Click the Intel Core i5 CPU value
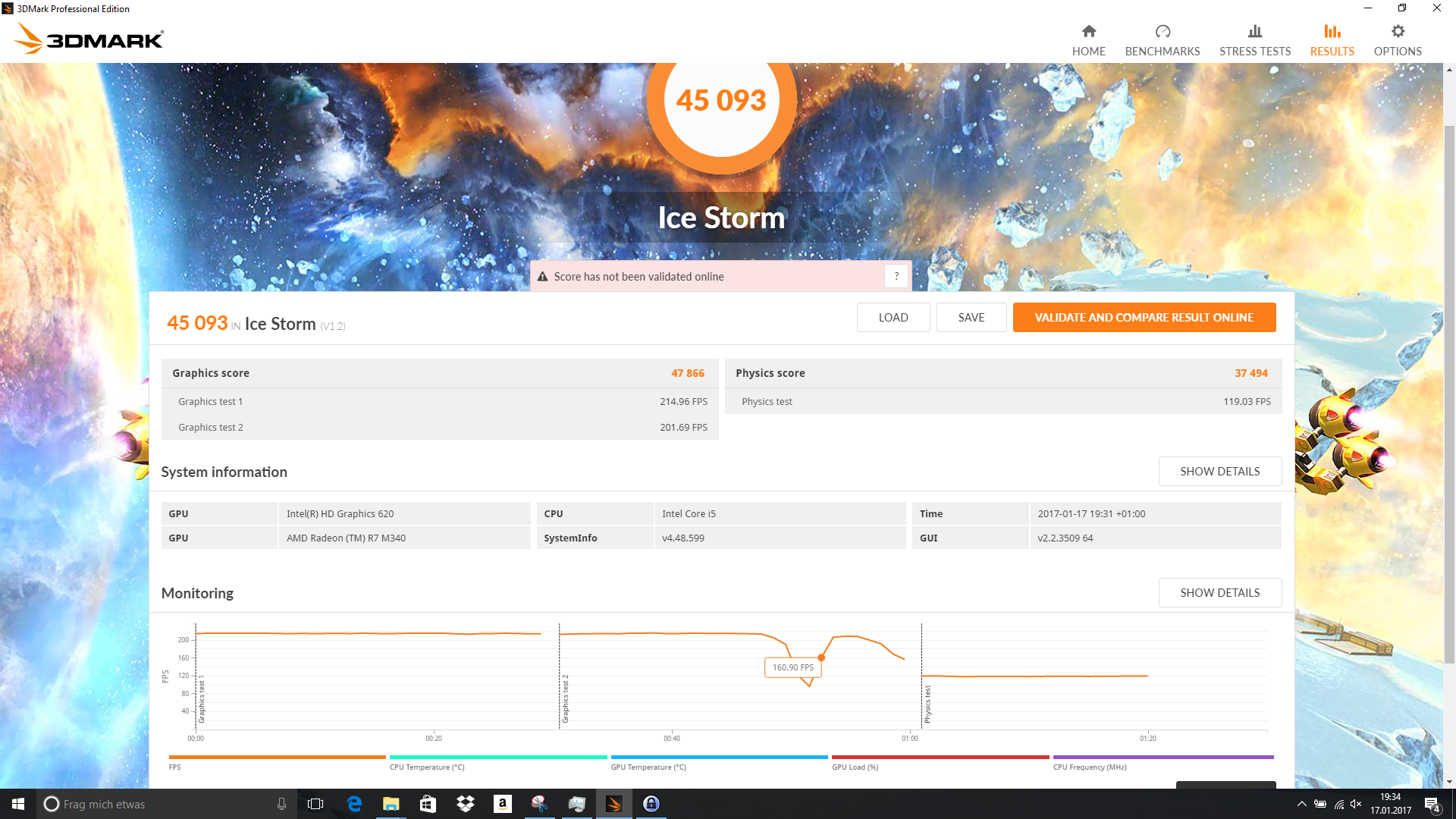The image size is (1456, 819). (x=780, y=513)
